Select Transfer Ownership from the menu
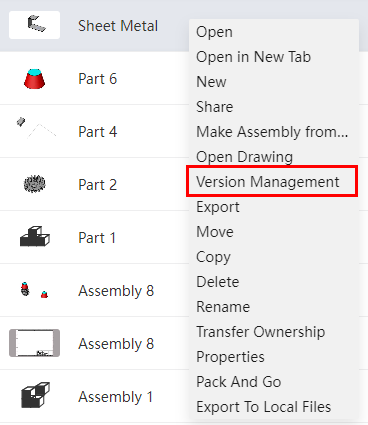 tap(260, 332)
